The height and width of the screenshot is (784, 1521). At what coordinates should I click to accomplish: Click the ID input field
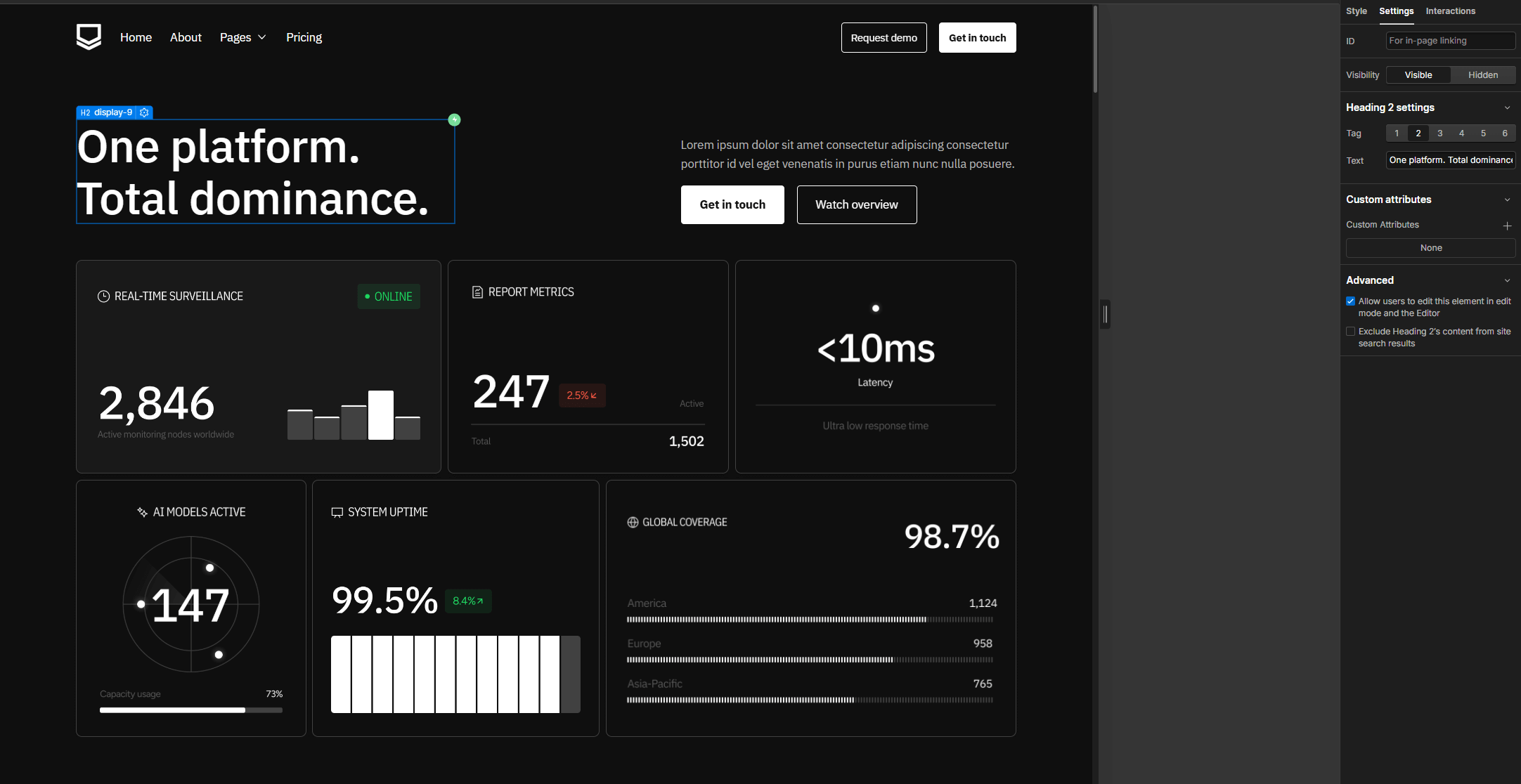1450,41
